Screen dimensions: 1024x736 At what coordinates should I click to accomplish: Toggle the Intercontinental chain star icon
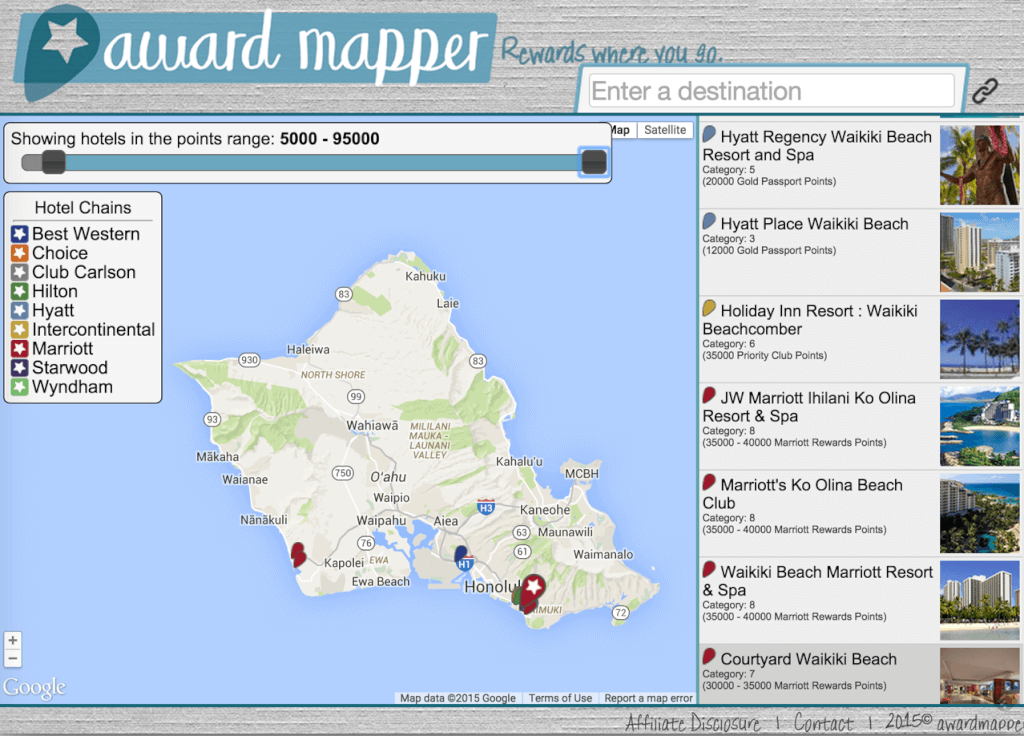coord(20,329)
